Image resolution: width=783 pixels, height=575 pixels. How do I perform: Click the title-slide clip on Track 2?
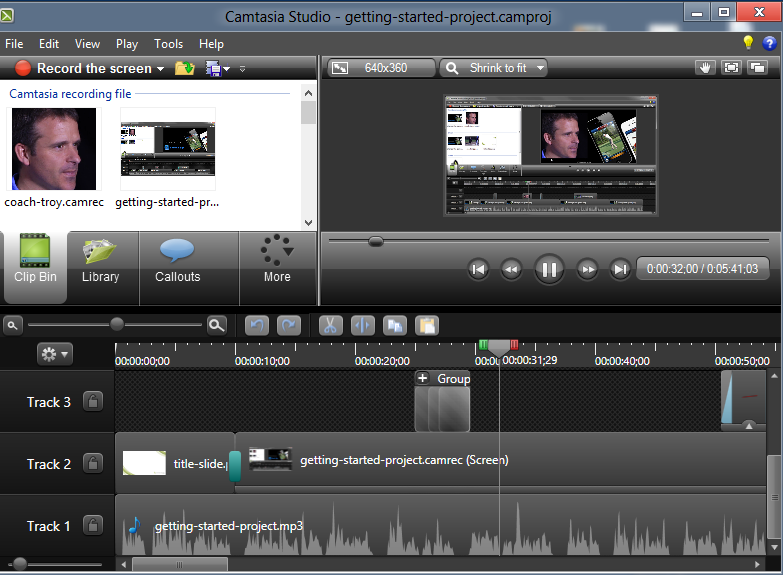(175, 463)
